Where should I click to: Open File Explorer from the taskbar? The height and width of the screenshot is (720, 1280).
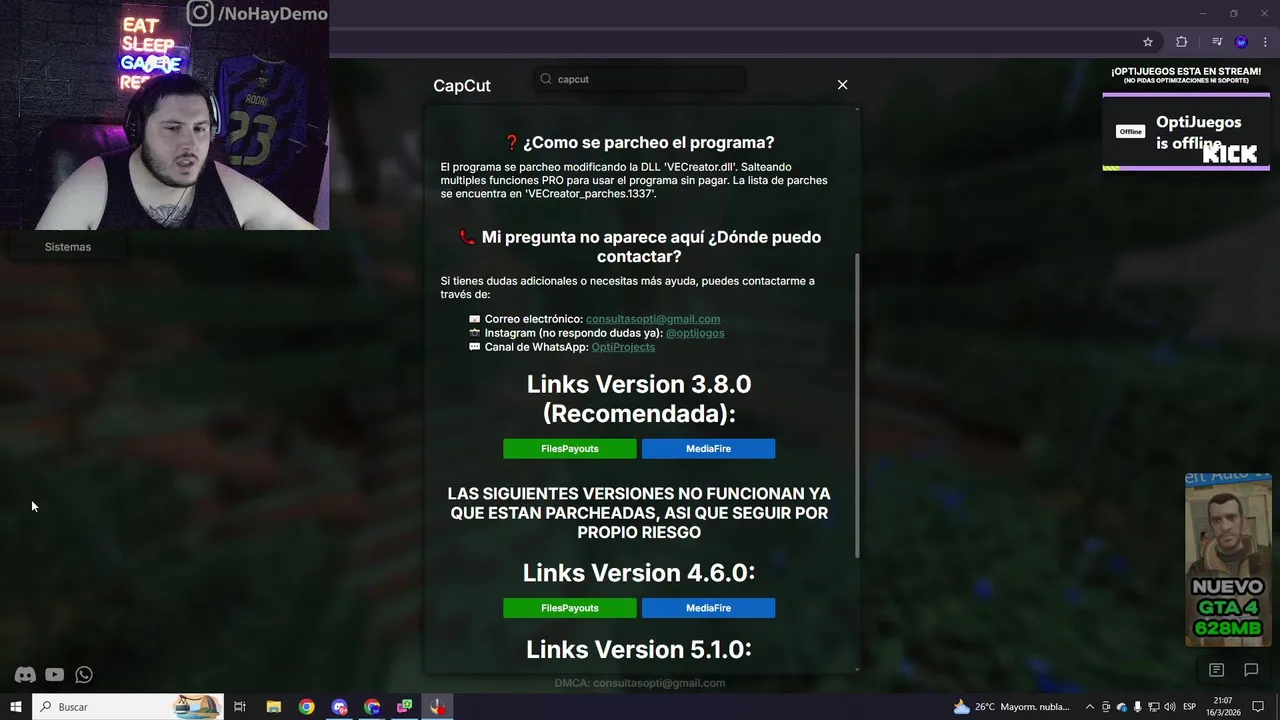click(273, 707)
